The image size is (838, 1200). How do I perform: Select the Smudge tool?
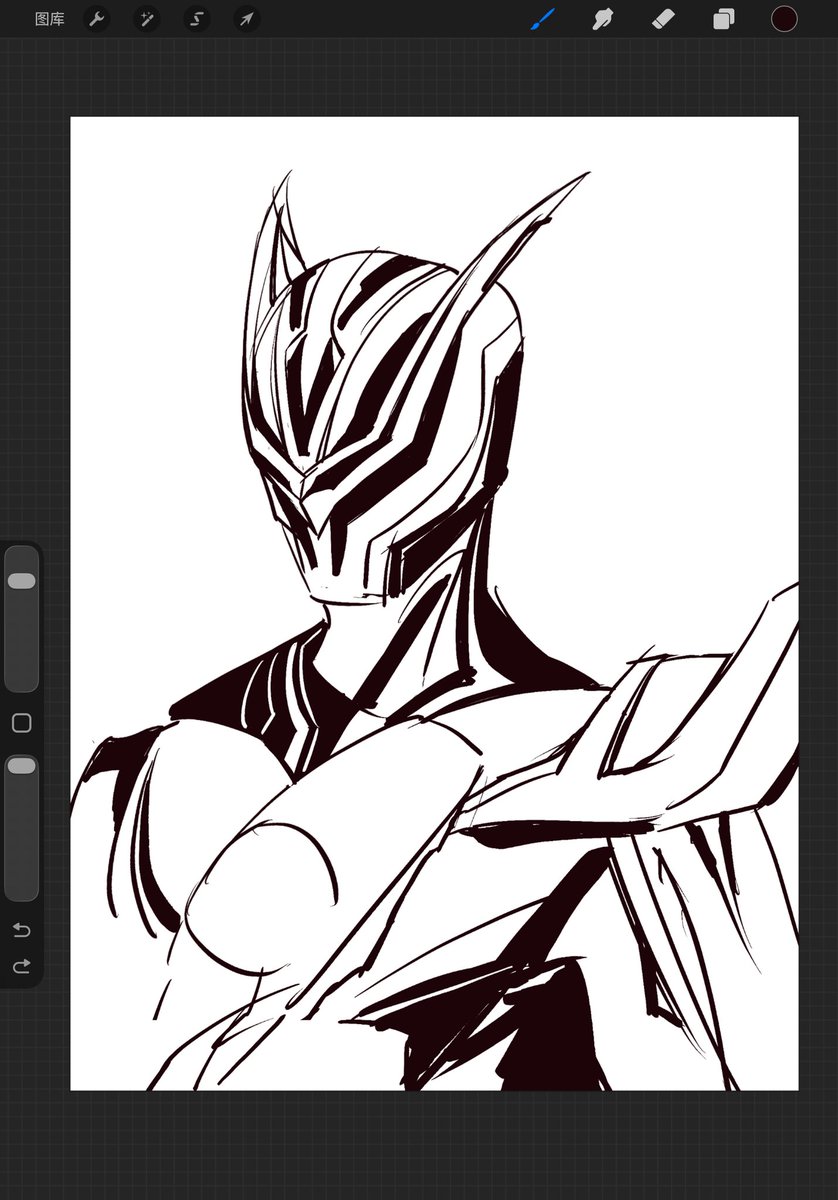click(602, 19)
